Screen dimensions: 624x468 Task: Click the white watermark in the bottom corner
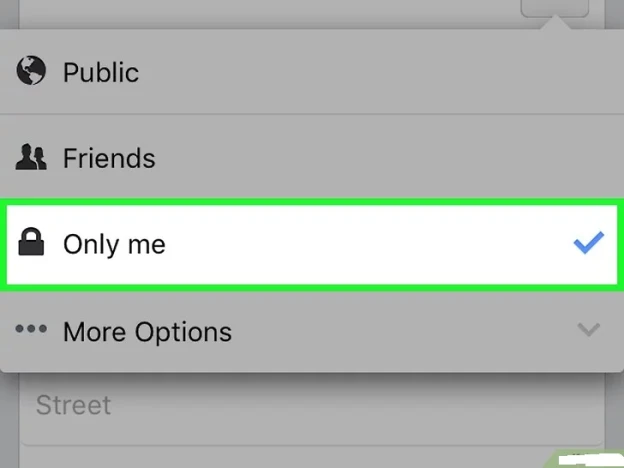point(591,460)
